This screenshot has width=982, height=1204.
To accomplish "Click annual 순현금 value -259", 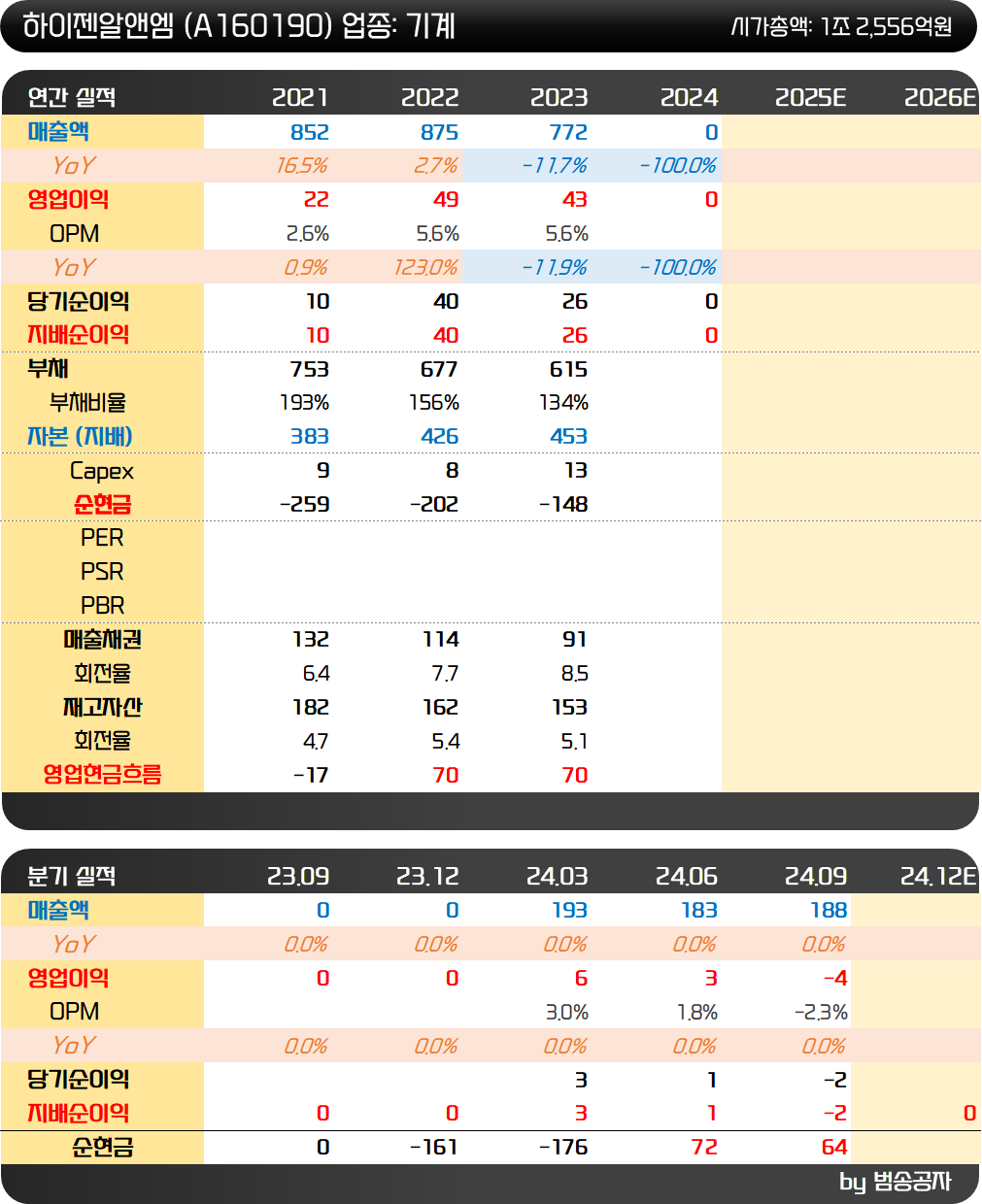I will pyautogui.click(x=304, y=505).
